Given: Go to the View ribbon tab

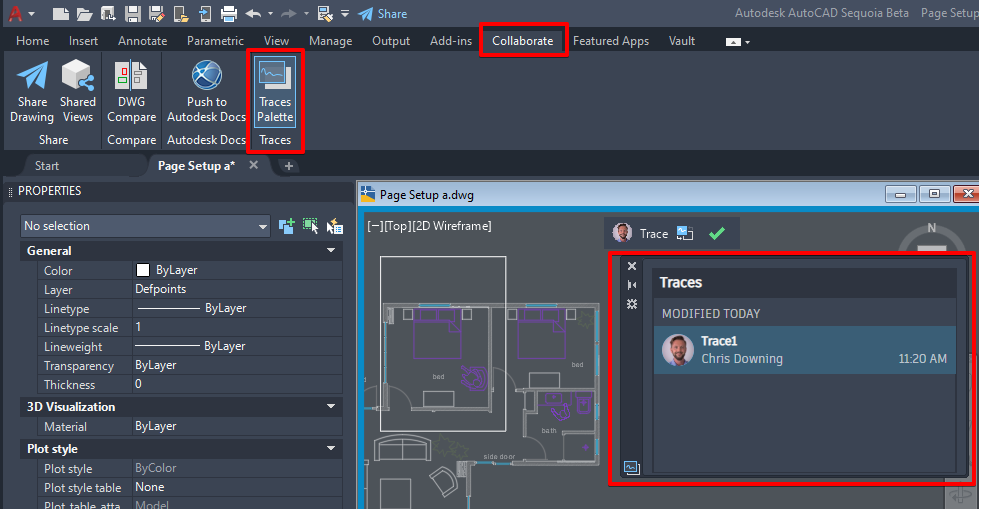Looking at the screenshot, I should point(276,41).
